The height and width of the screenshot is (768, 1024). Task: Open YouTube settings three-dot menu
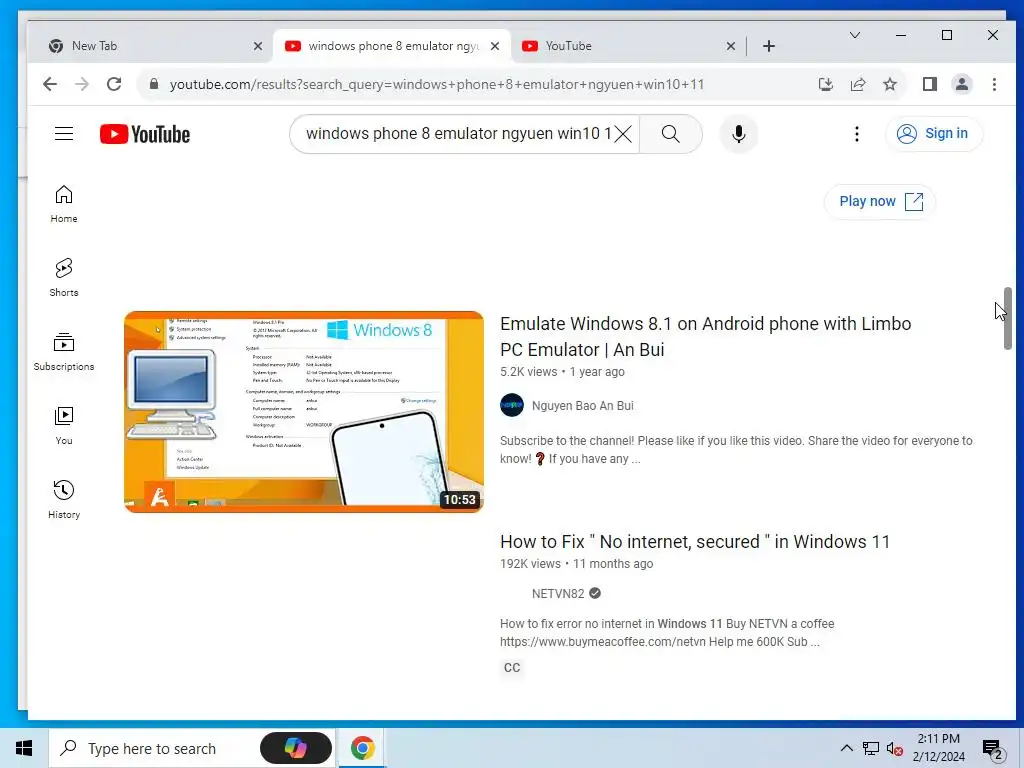coord(857,134)
